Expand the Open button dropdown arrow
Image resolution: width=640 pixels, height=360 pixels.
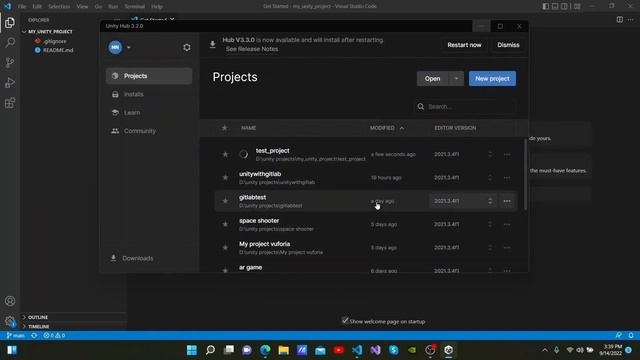(x=456, y=78)
